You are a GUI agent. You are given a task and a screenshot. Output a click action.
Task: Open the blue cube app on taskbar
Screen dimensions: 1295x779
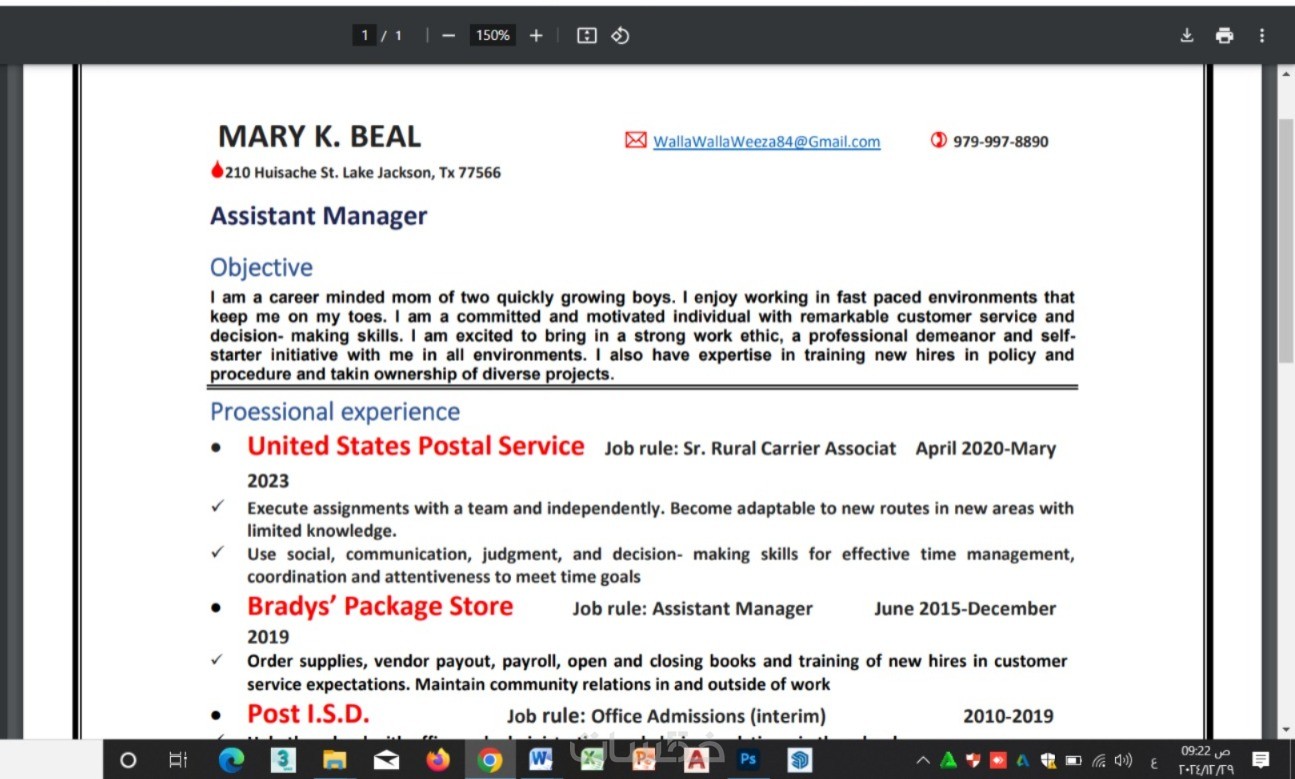pyautogui.click(x=800, y=760)
